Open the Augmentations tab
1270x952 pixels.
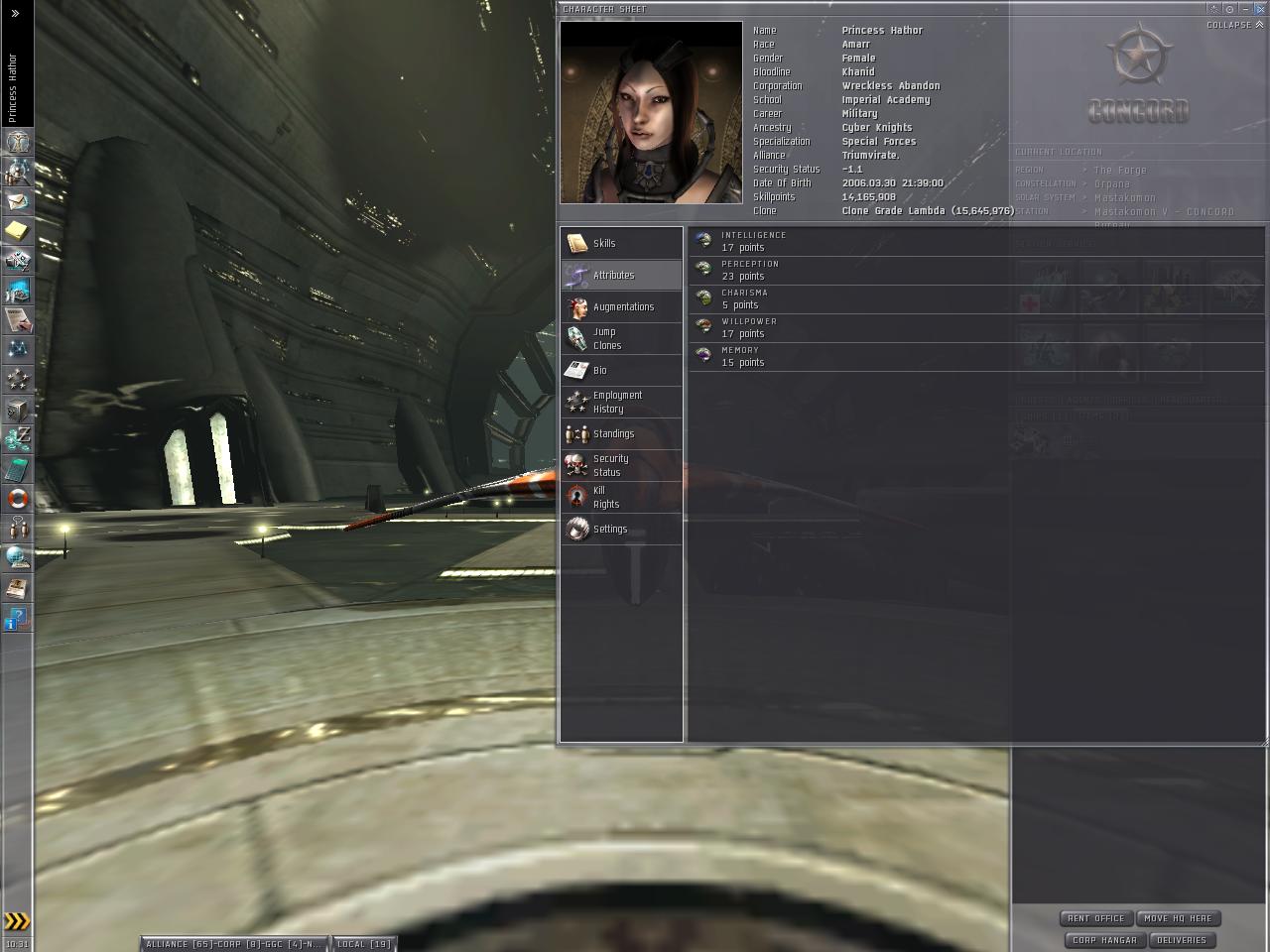pos(621,306)
